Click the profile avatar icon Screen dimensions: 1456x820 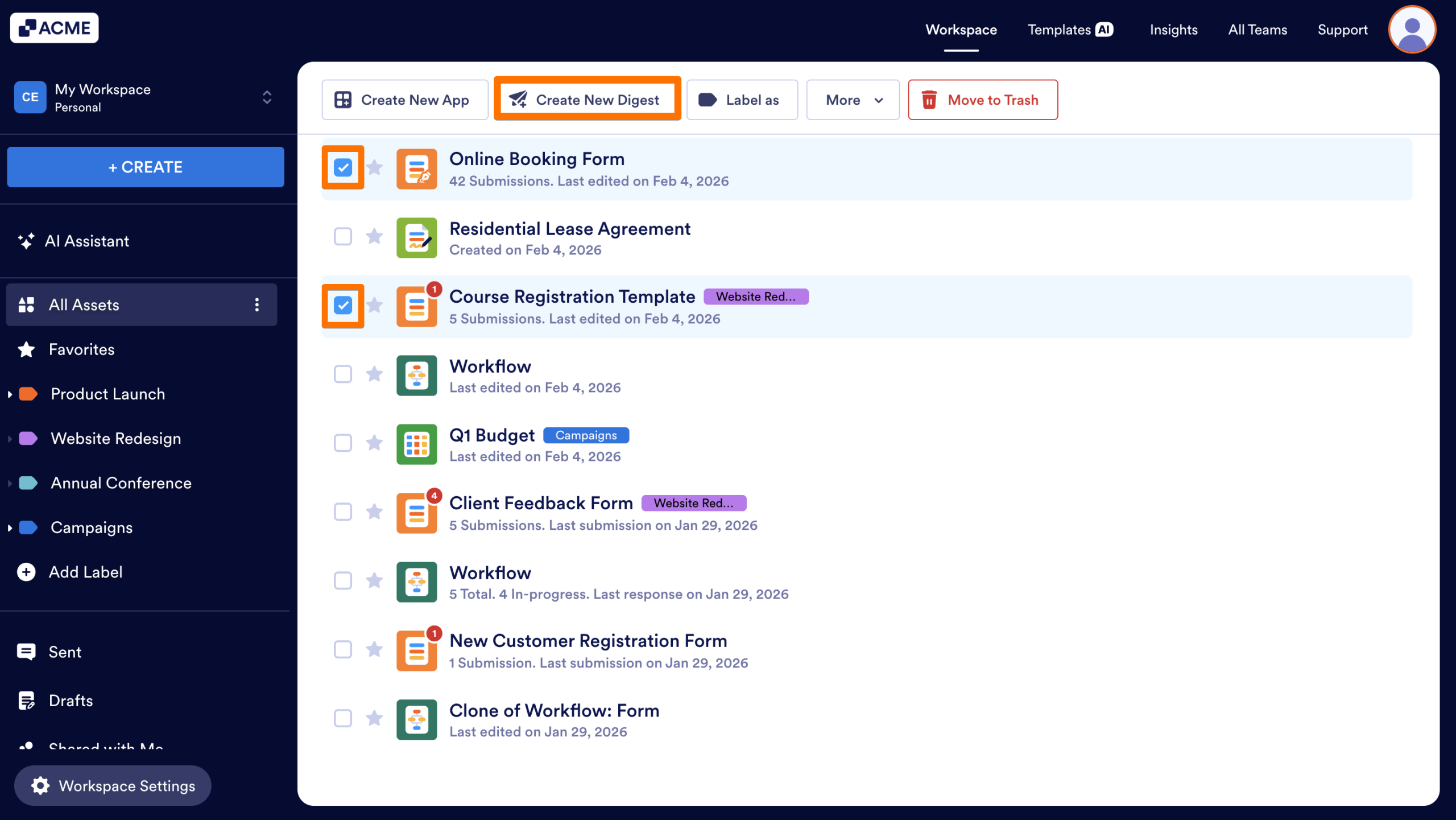(x=1412, y=29)
